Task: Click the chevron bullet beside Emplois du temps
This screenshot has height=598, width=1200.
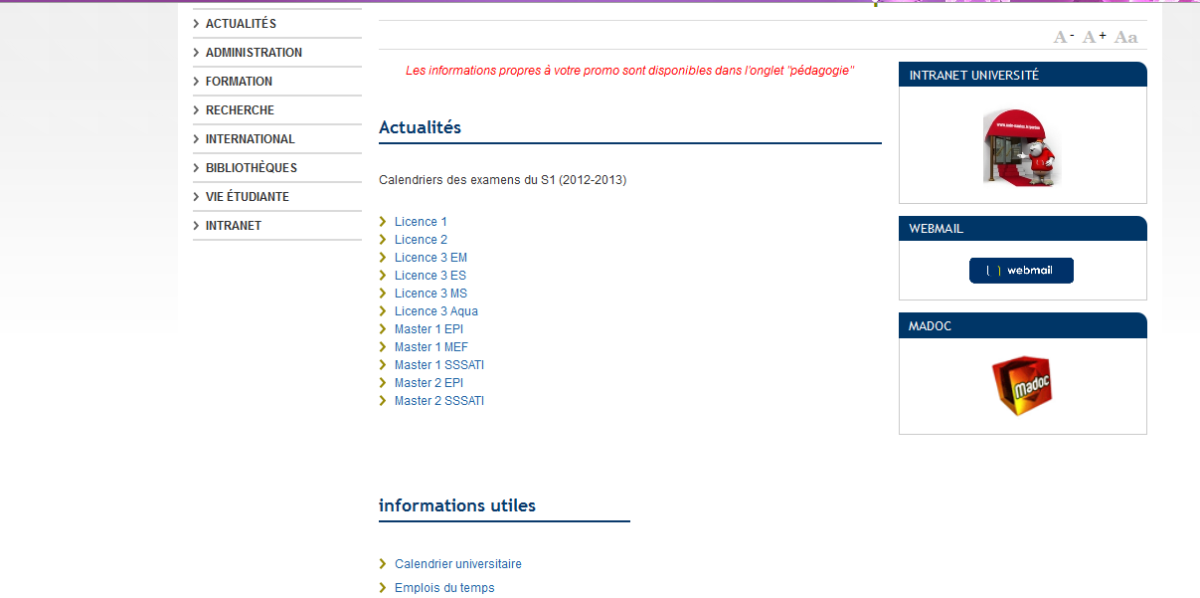Action: 383,589
